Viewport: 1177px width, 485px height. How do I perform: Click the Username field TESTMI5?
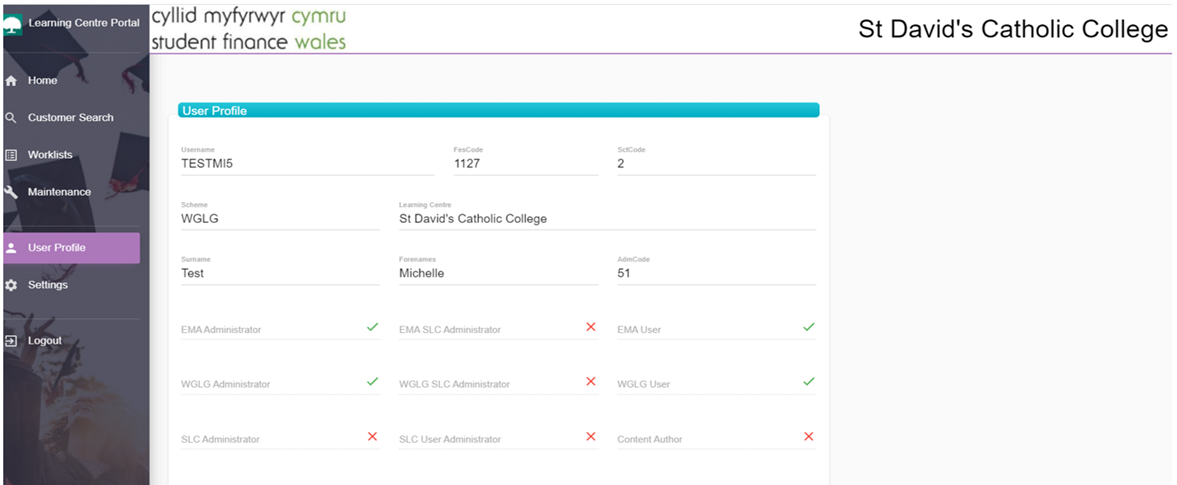(308, 161)
